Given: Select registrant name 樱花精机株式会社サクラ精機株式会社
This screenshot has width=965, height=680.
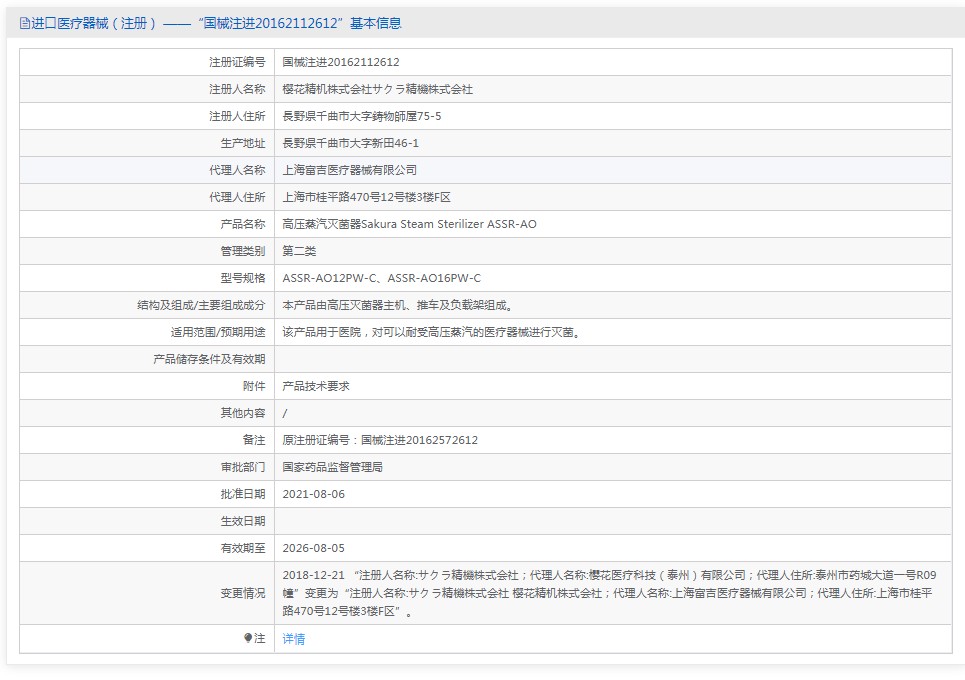Looking at the screenshot, I should coord(377,89).
